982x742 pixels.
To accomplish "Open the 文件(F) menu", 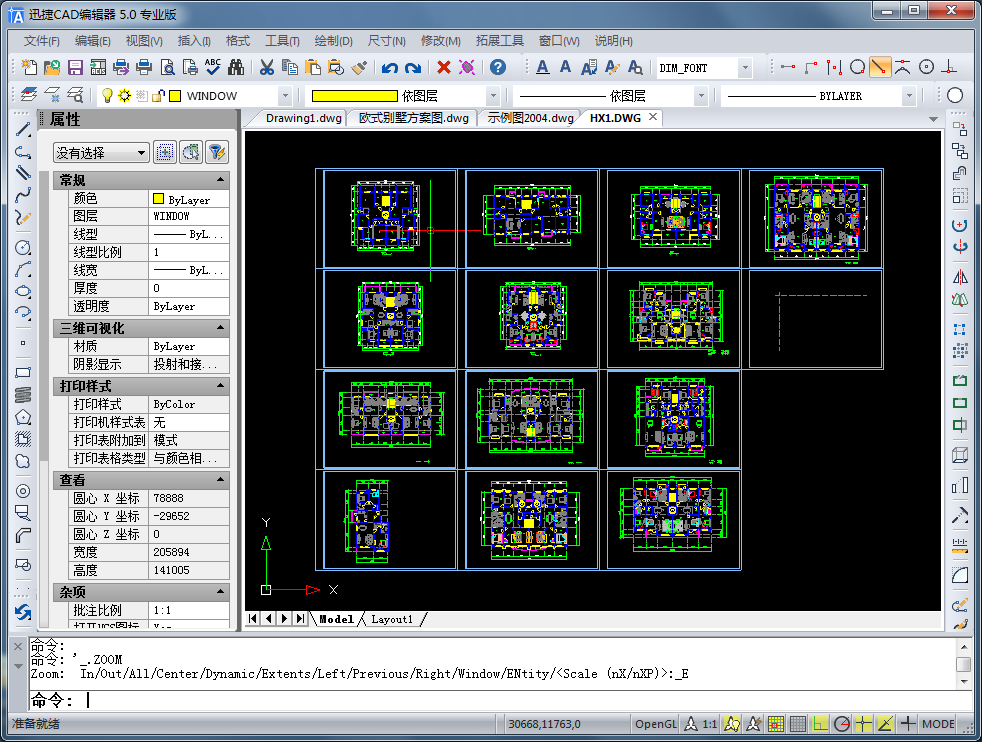I will [41, 41].
